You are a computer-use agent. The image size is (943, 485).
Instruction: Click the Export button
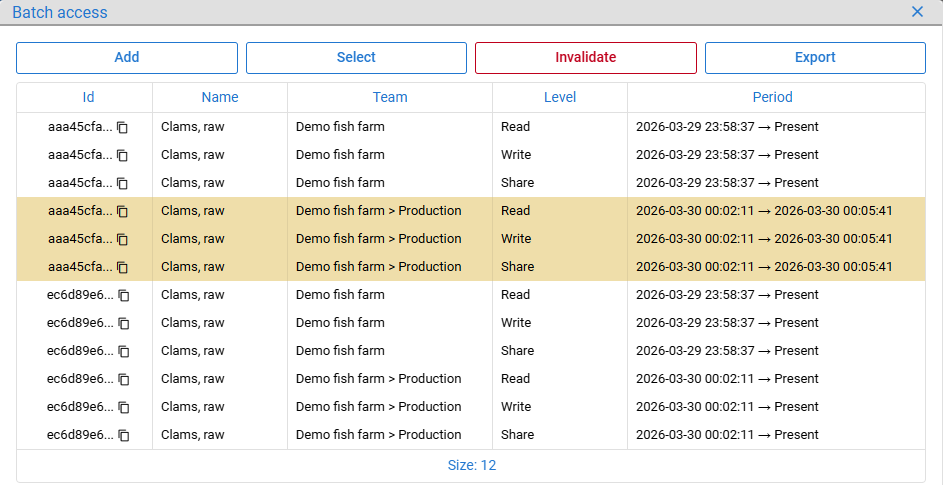(x=815, y=58)
